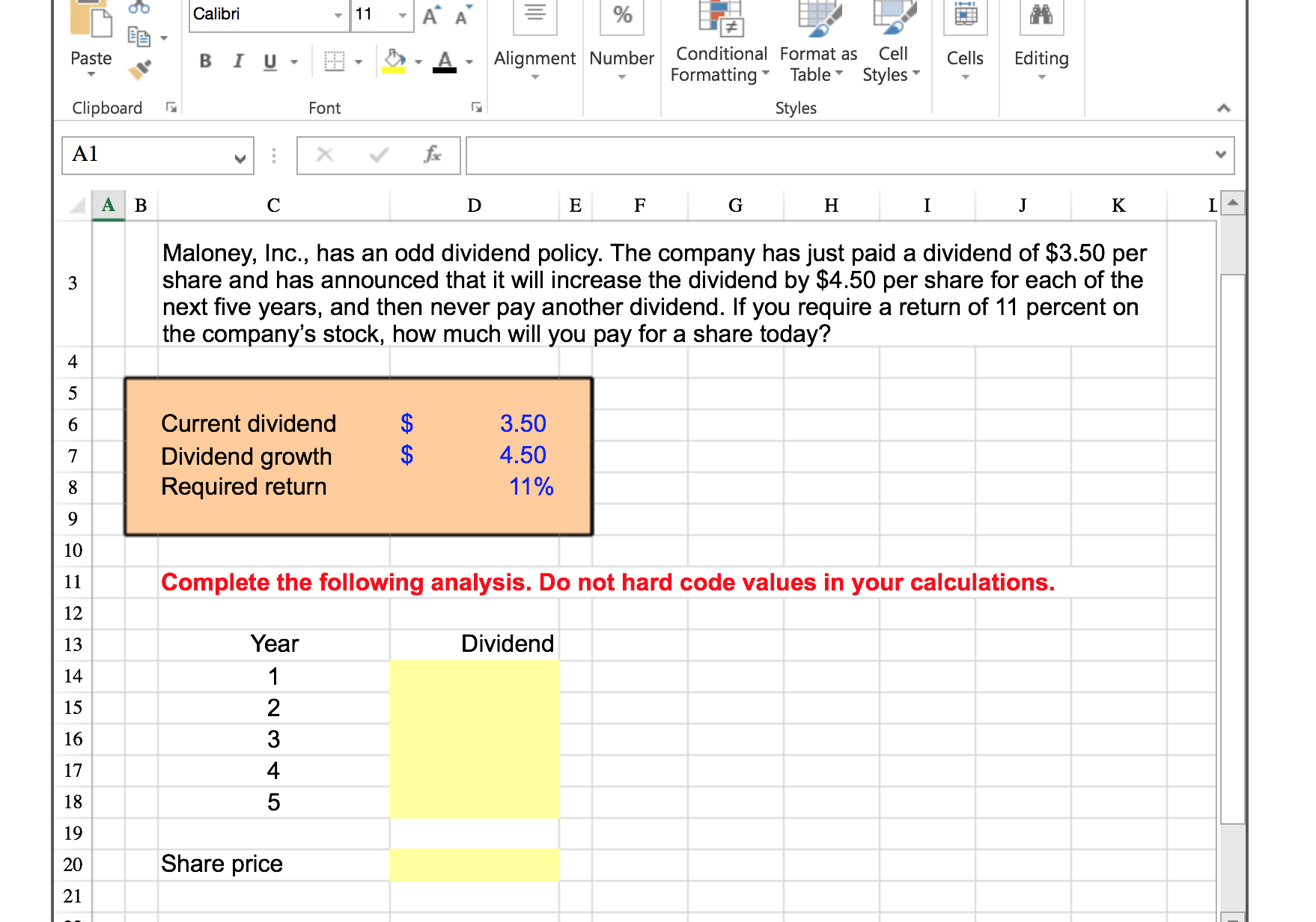Apply the black Font Color
Image resolution: width=1316 pixels, height=922 pixels.
tap(445, 61)
